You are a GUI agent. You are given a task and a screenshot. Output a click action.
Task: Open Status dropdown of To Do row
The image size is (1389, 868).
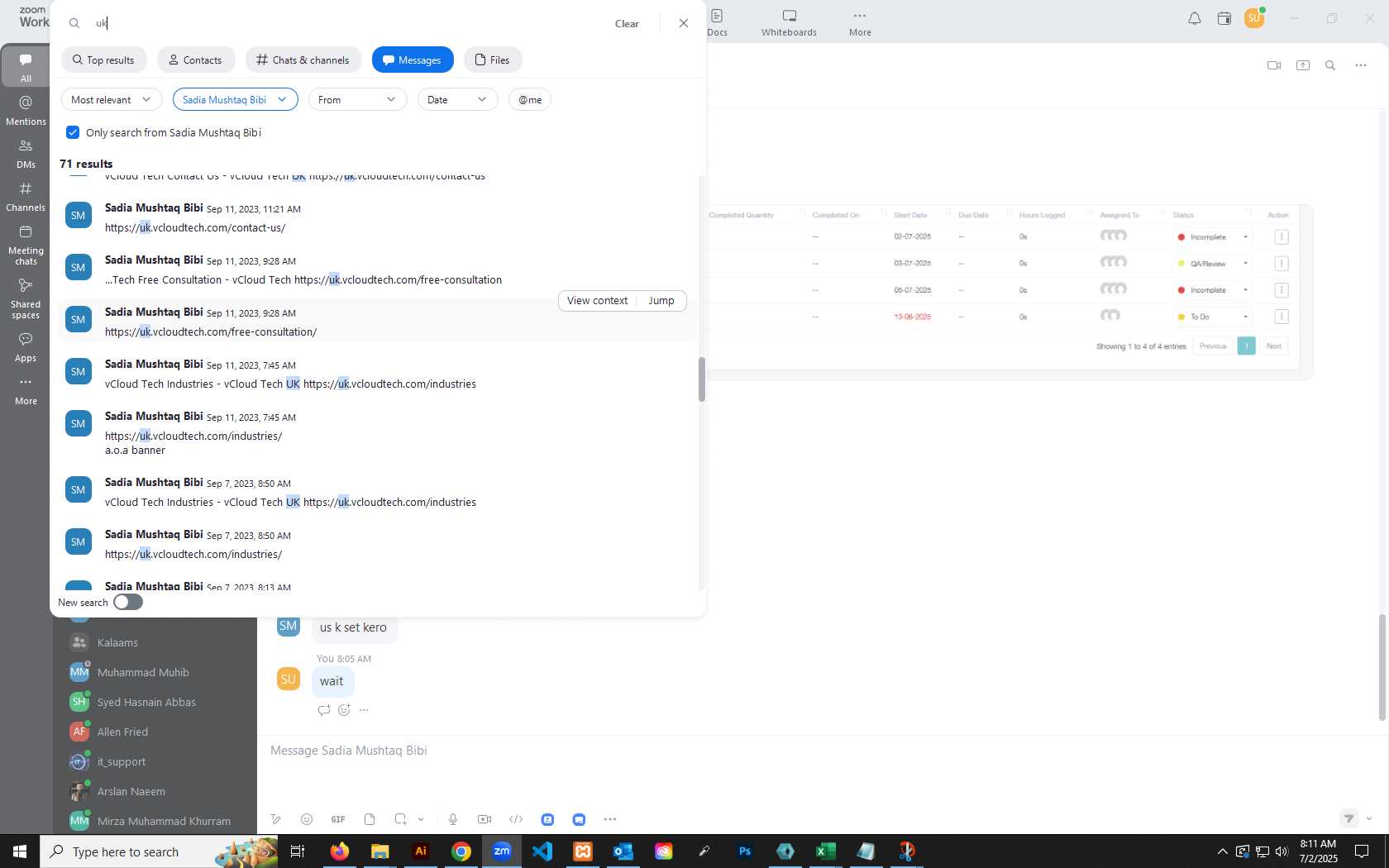pos(1215,317)
